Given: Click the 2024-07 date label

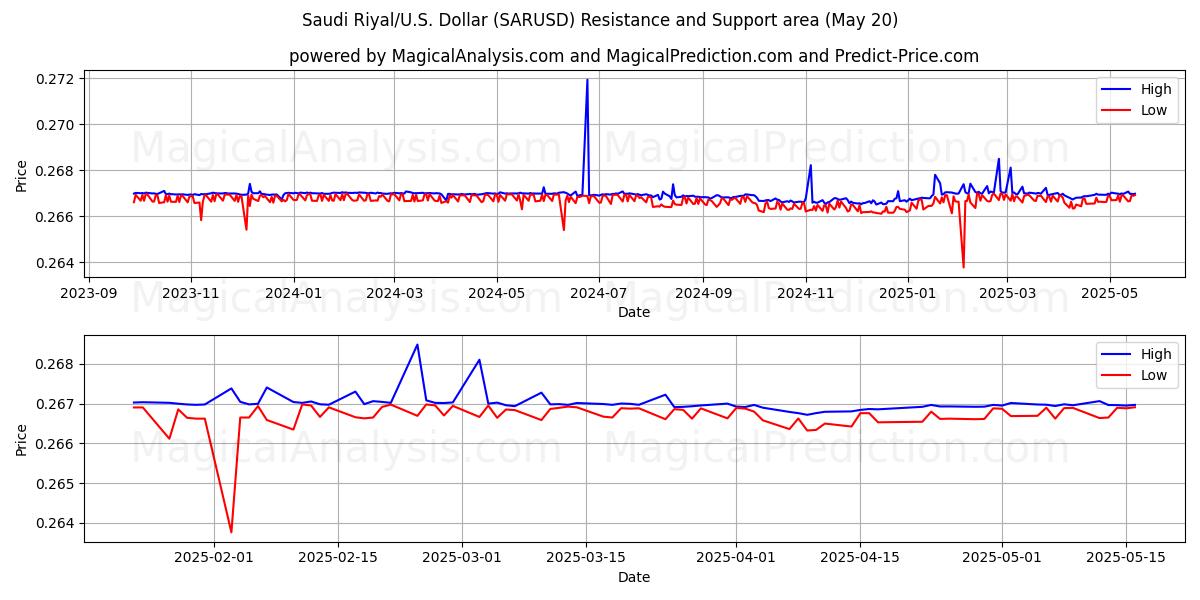Looking at the screenshot, I should point(598,293).
